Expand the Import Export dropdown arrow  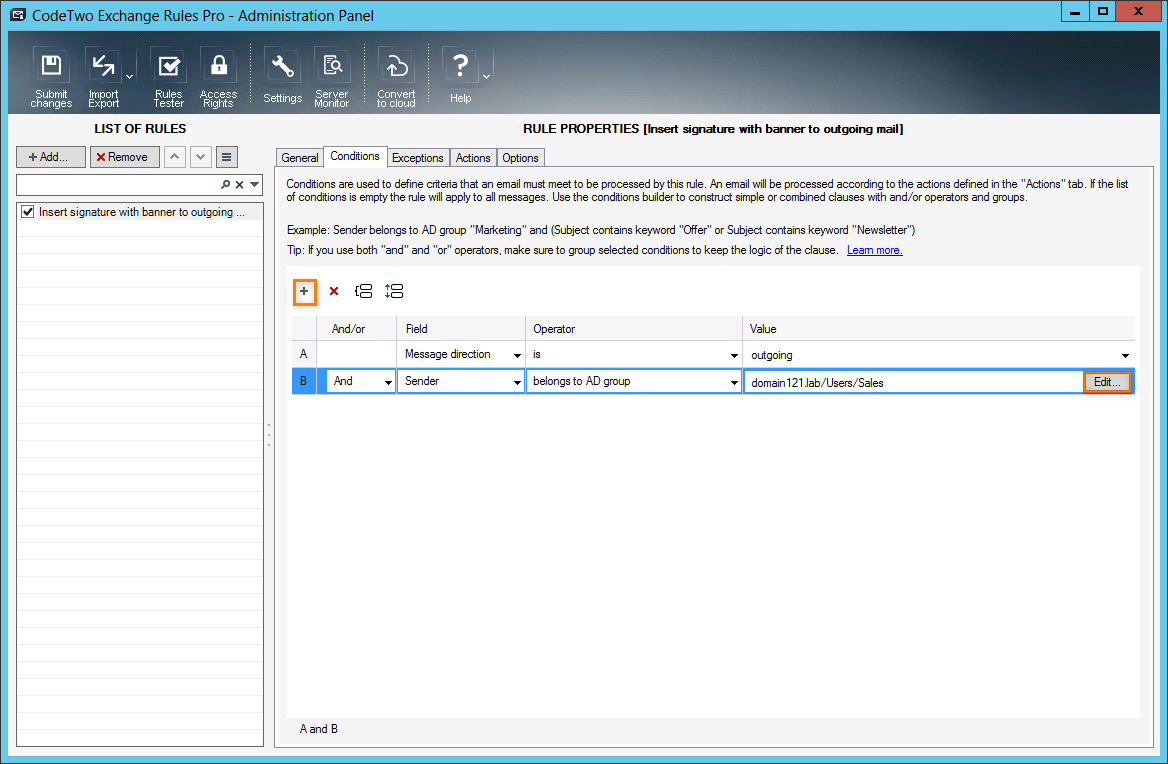tap(130, 77)
